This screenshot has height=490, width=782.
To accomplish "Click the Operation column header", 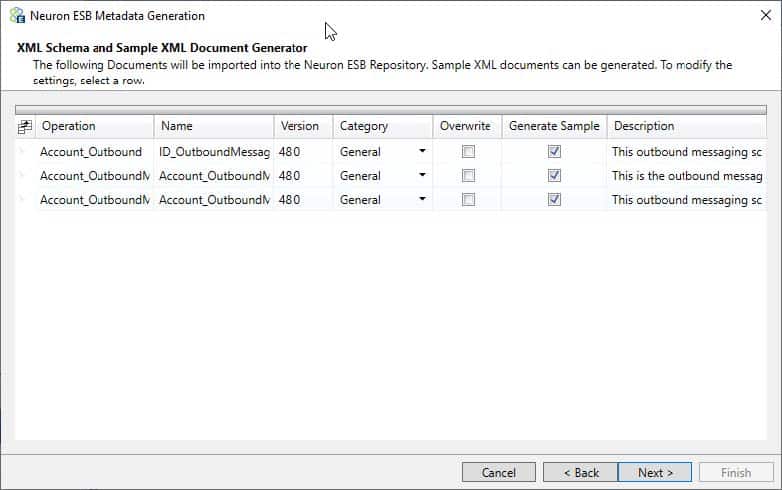I will pos(94,127).
